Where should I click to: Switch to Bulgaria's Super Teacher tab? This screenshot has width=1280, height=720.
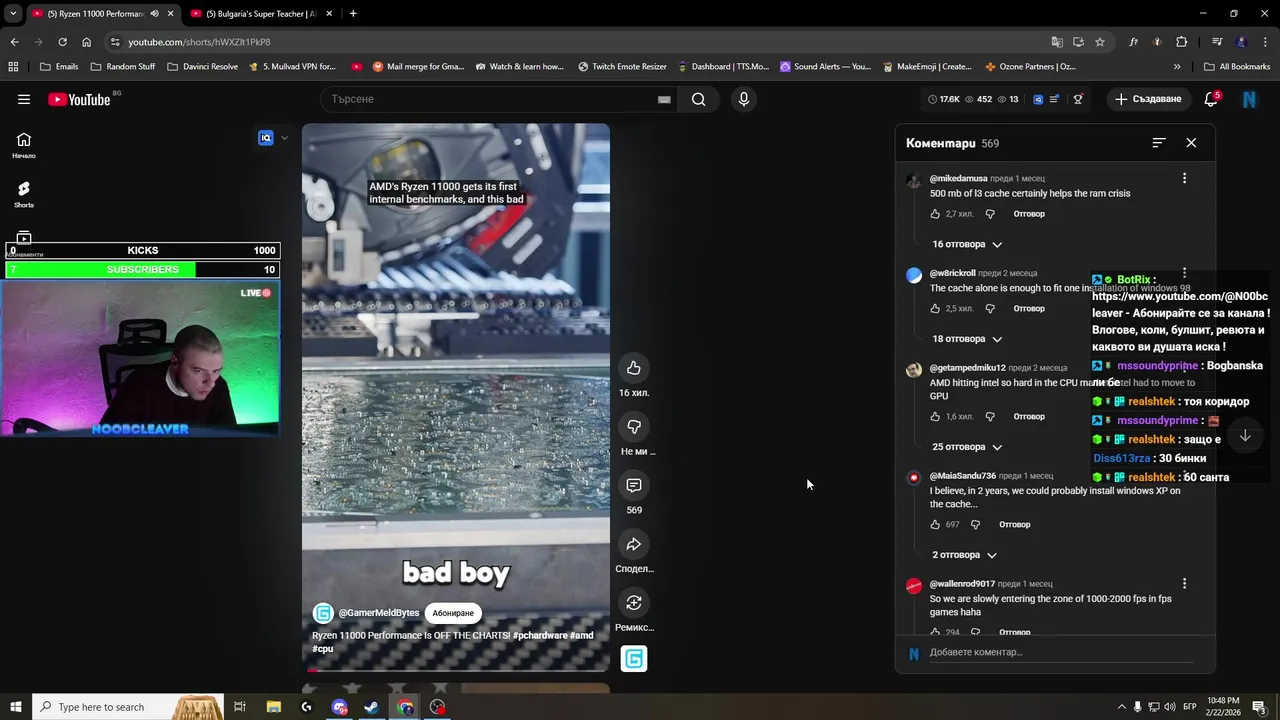click(x=260, y=14)
